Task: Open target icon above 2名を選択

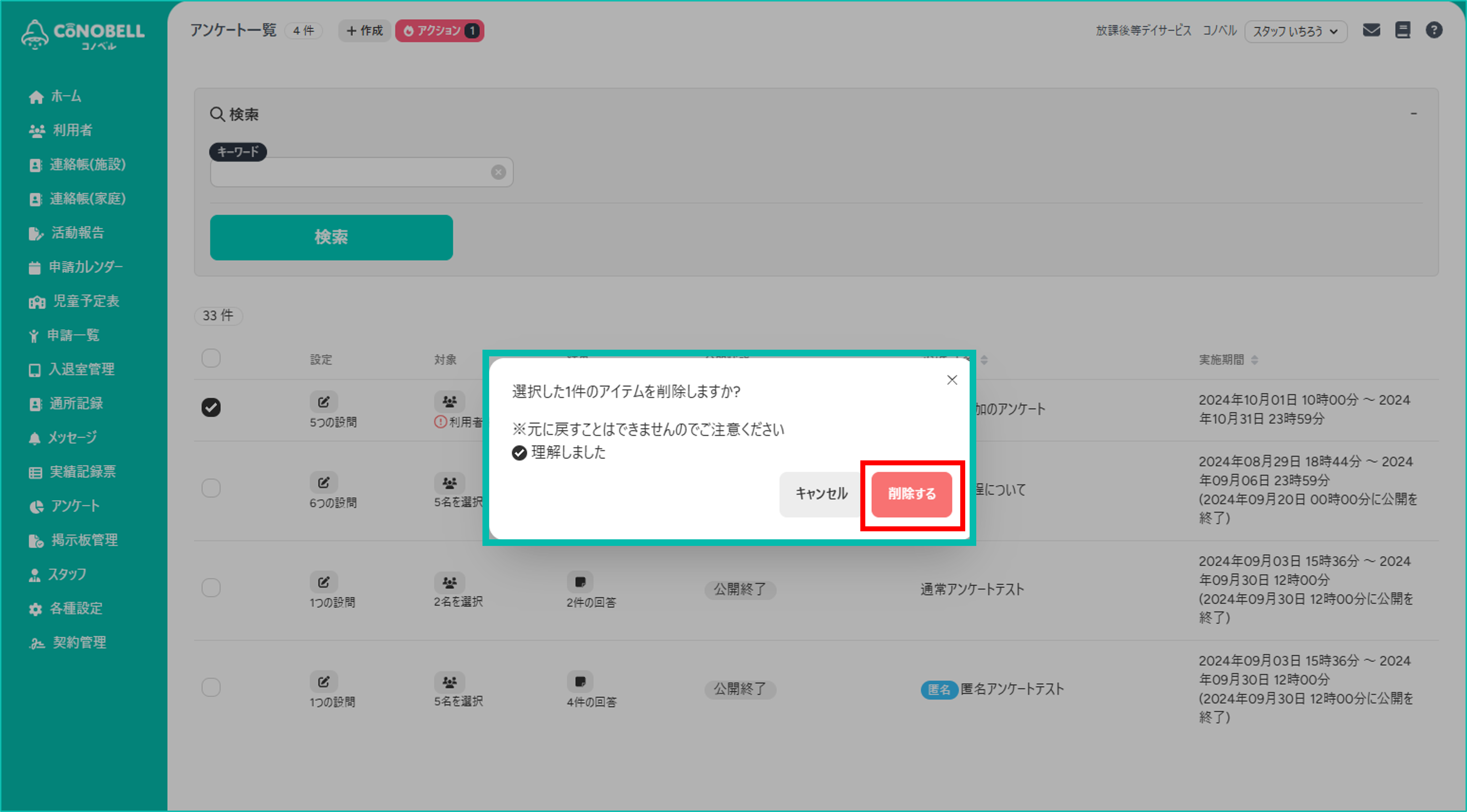Action: [450, 583]
